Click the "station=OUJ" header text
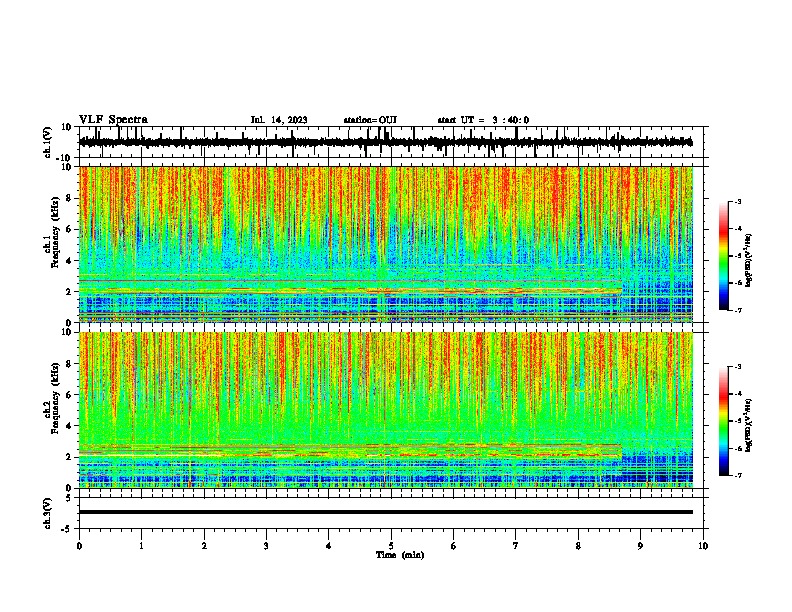The image size is (792, 612). [x=370, y=120]
